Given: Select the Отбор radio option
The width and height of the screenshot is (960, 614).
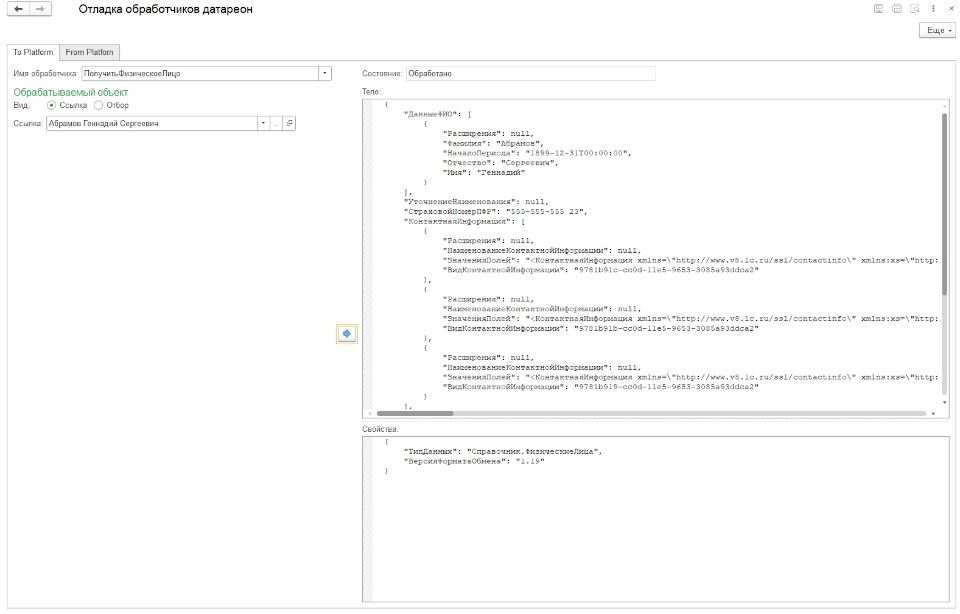Looking at the screenshot, I should click(x=99, y=105).
